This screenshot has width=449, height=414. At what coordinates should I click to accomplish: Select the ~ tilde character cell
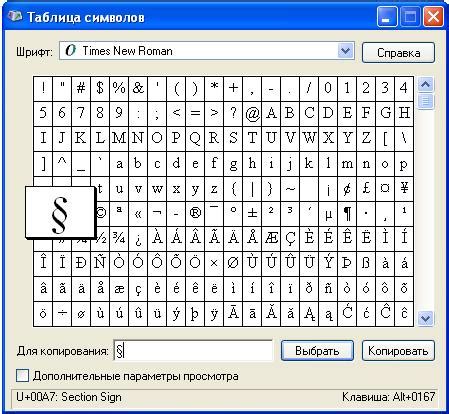click(x=290, y=189)
